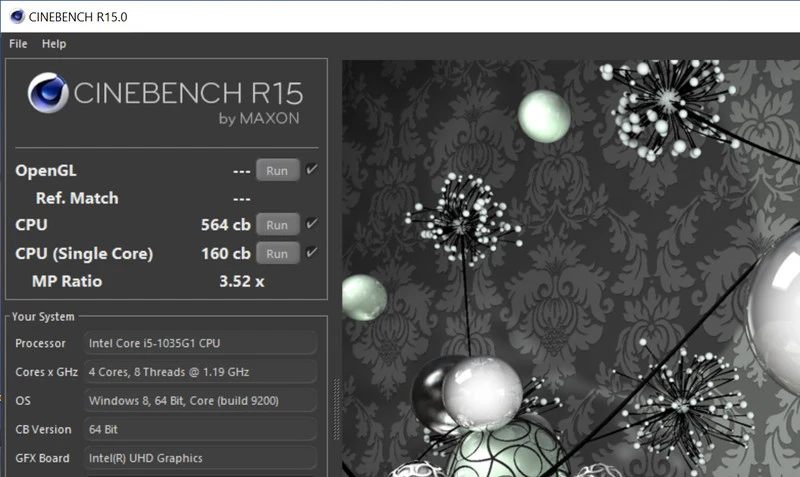
Task: Select the CB Version field
Action: click(200, 429)
